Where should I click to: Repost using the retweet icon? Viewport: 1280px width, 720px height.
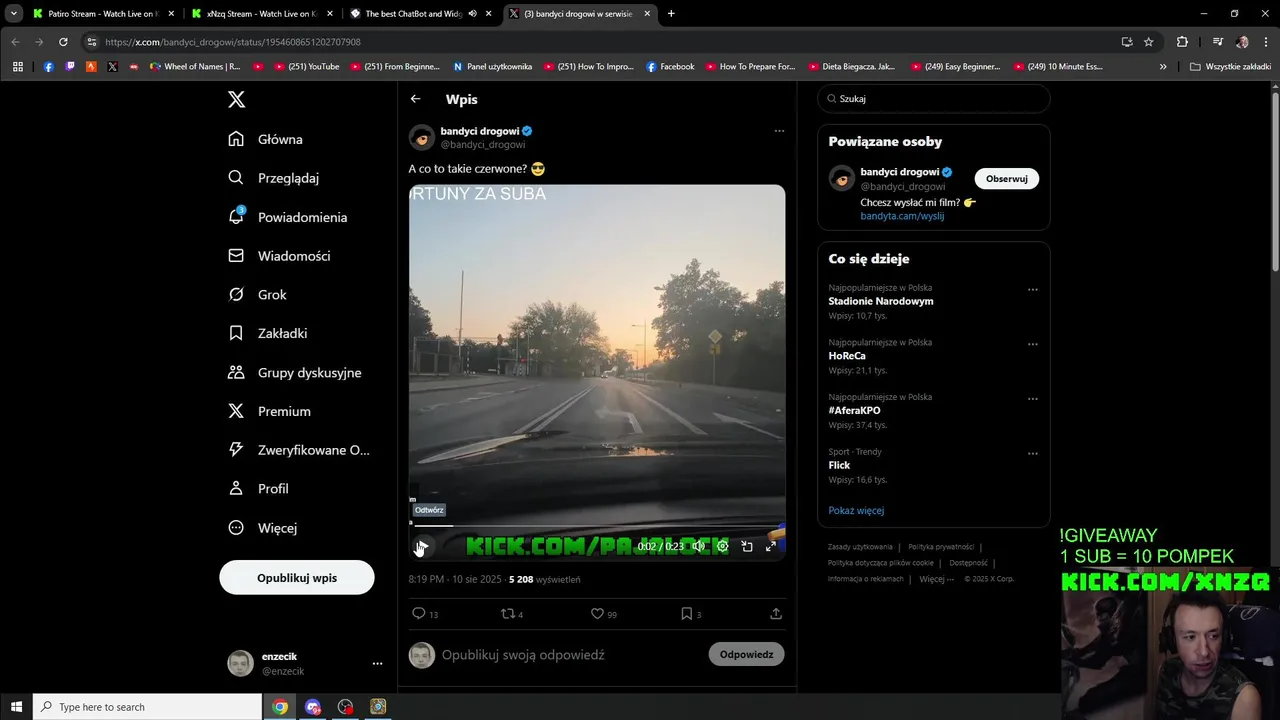[507, 614]
